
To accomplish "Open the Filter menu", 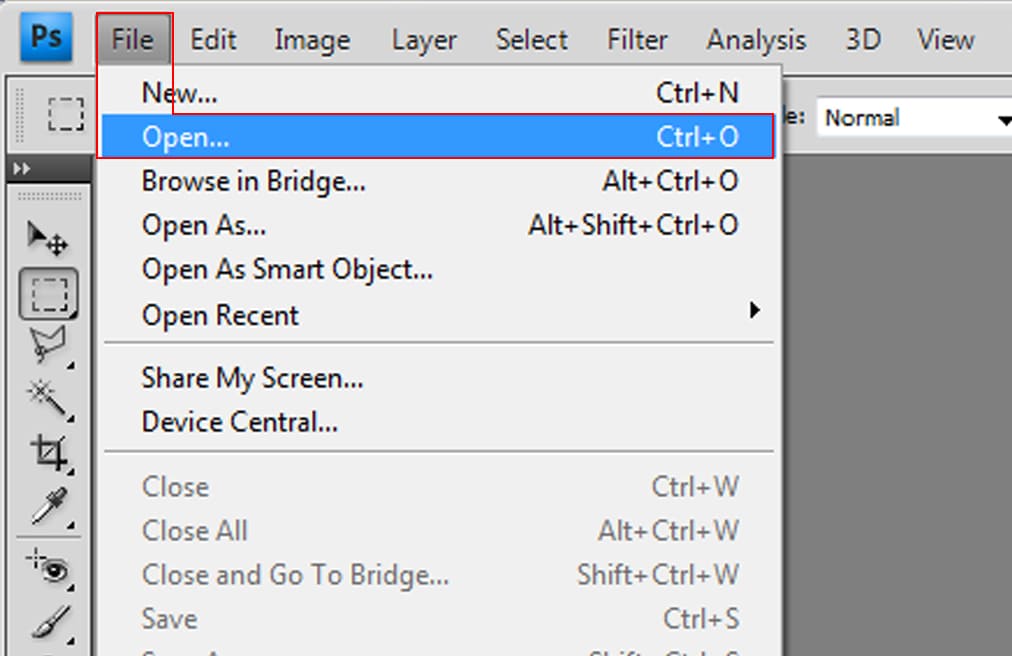I will tap(637, 40).
